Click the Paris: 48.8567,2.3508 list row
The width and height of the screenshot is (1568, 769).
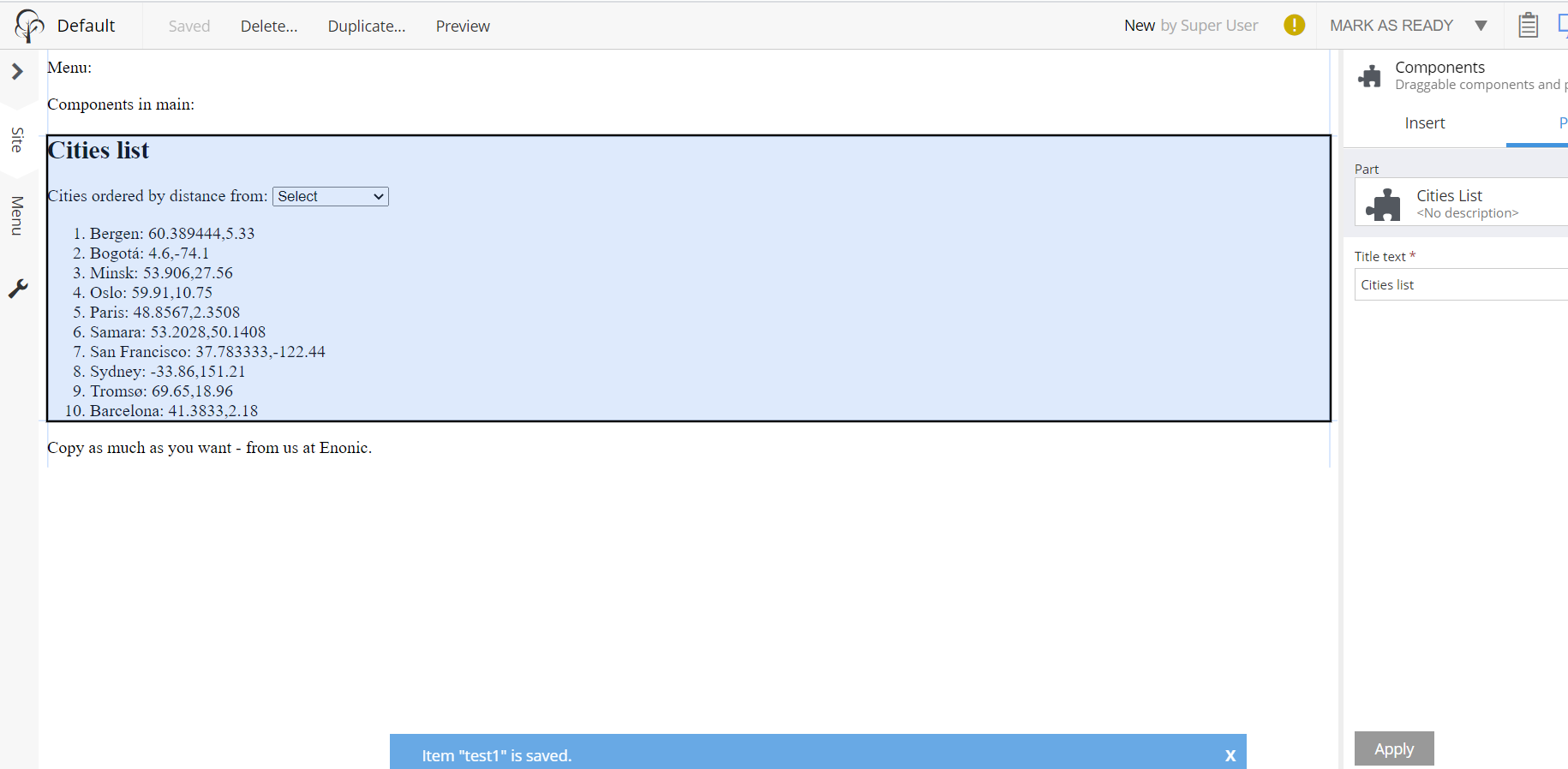coord(165,313)
